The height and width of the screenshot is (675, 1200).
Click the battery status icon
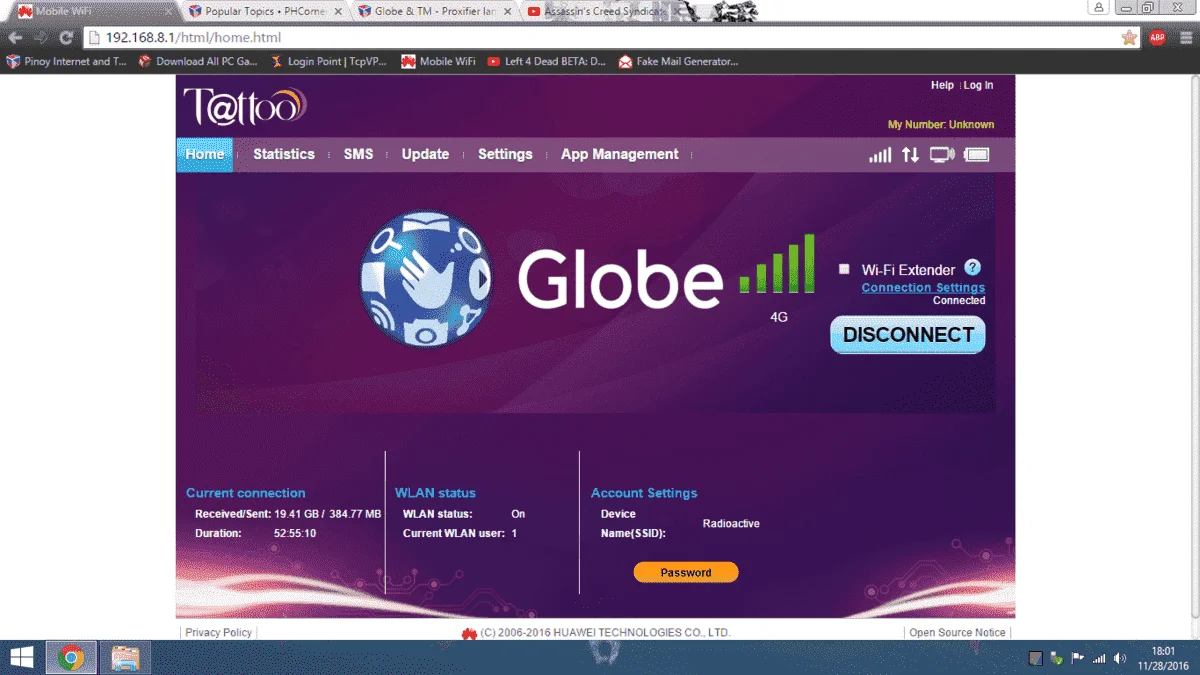click(x=977, y=155)
